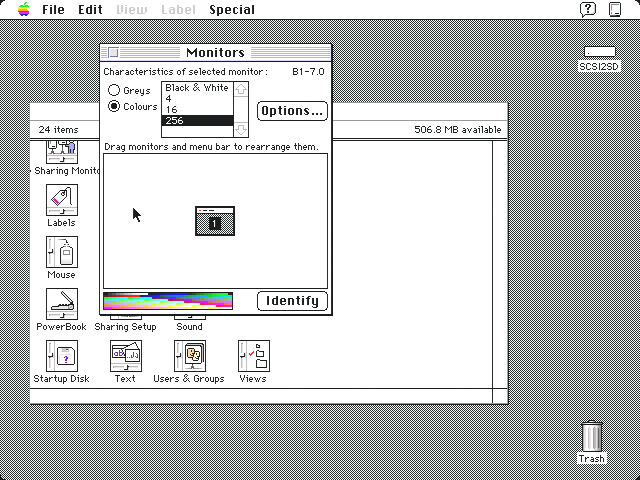The height and width of the screenshot is (480, 640).
Task: Select 256 colours in depth list
Action: 198,120
